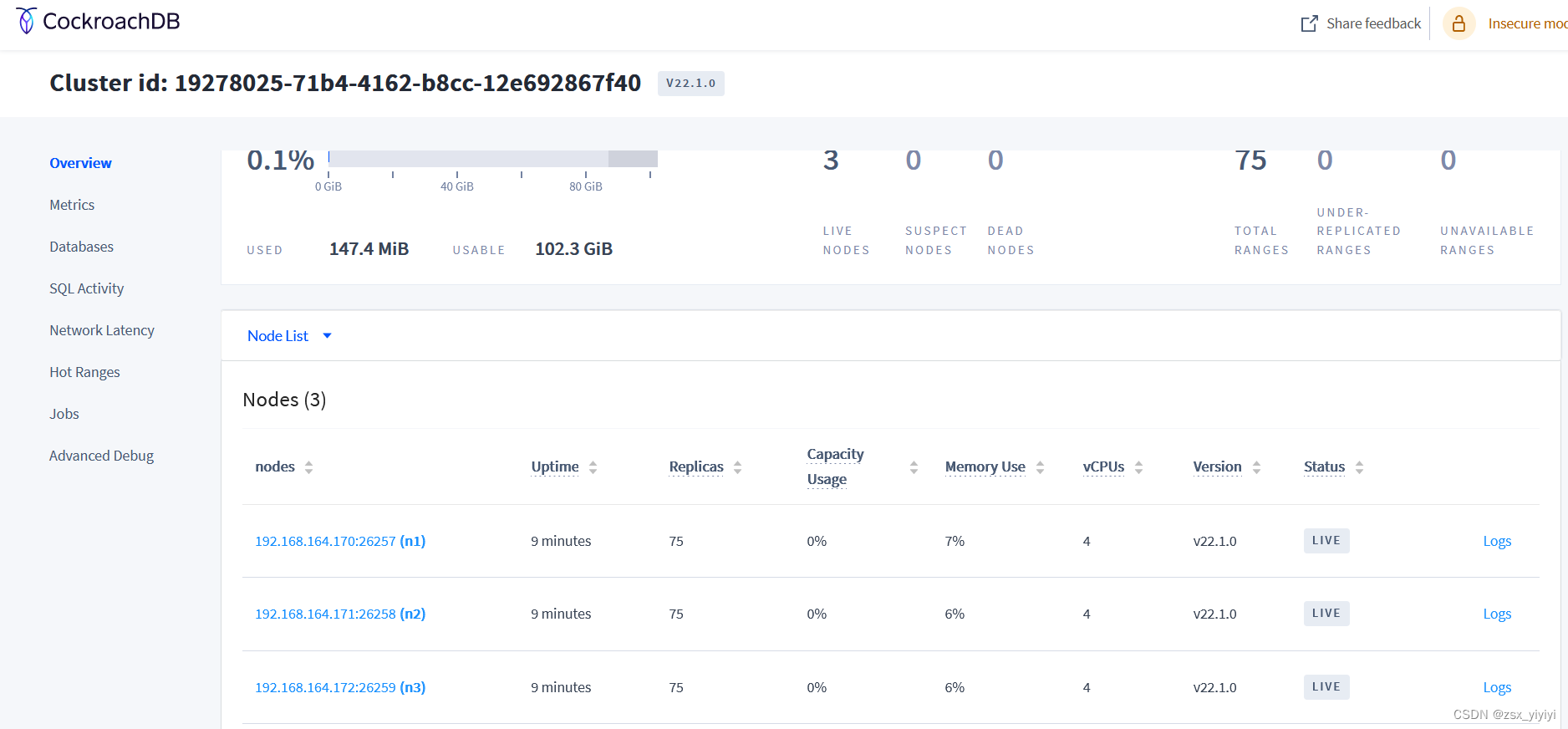Open the Hot Ranges page
Image resolution: width=1568 pixels, height=729 pixels.
(84, 372)
